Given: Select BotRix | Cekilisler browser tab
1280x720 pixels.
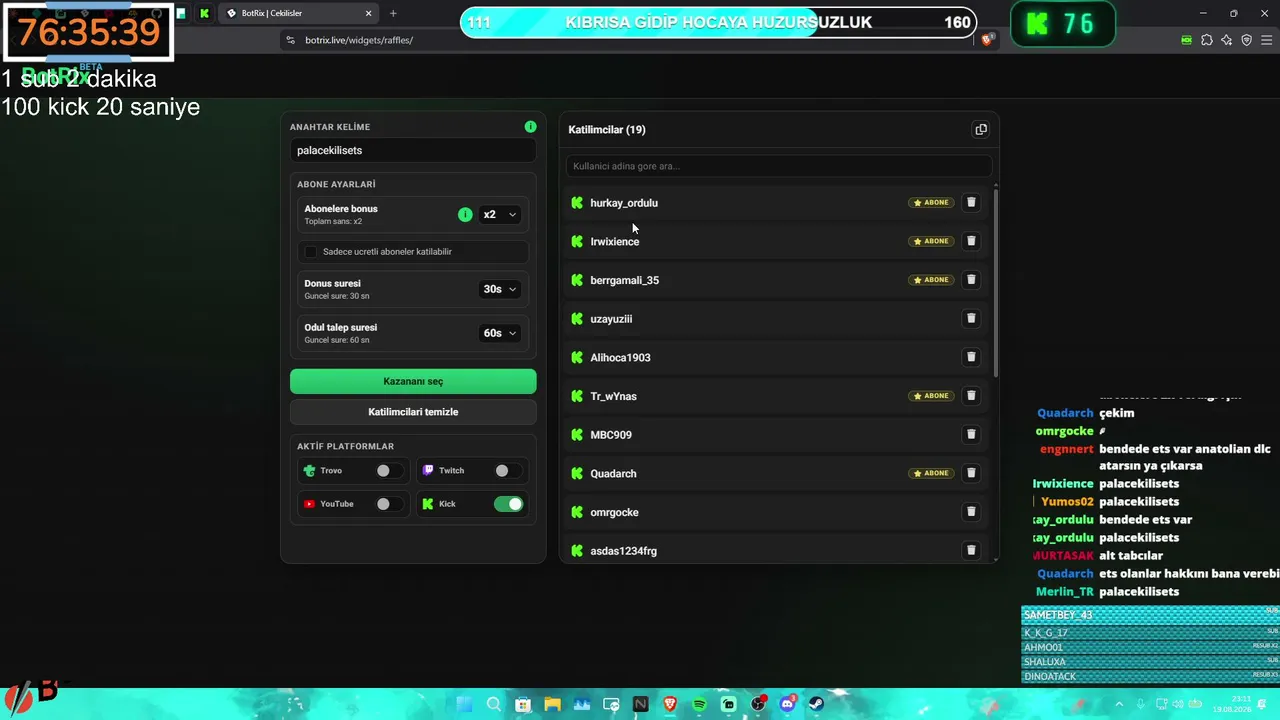Looking at the screenshot, I should pos(298,13).
